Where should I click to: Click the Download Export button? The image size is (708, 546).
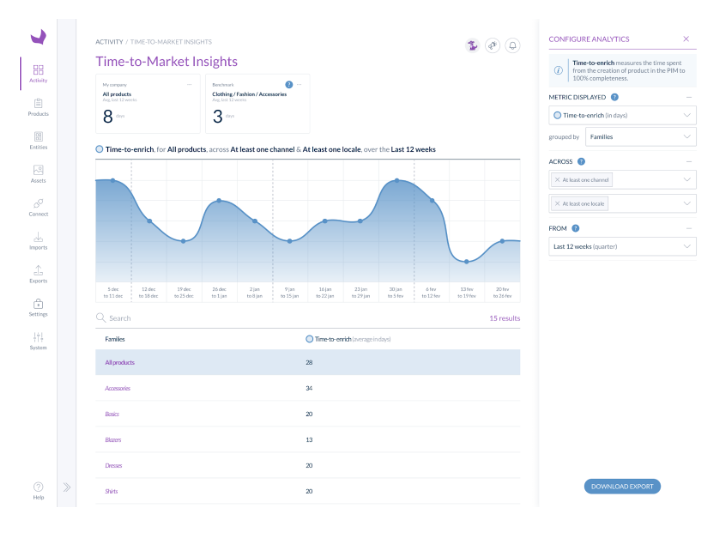622,487
